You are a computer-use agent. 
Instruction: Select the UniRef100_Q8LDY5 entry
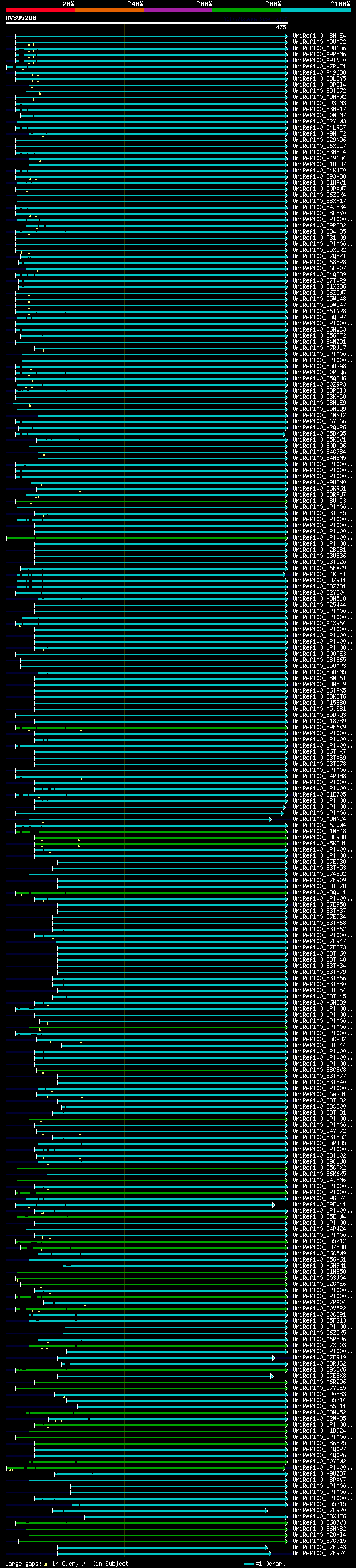tap(319, 78)
